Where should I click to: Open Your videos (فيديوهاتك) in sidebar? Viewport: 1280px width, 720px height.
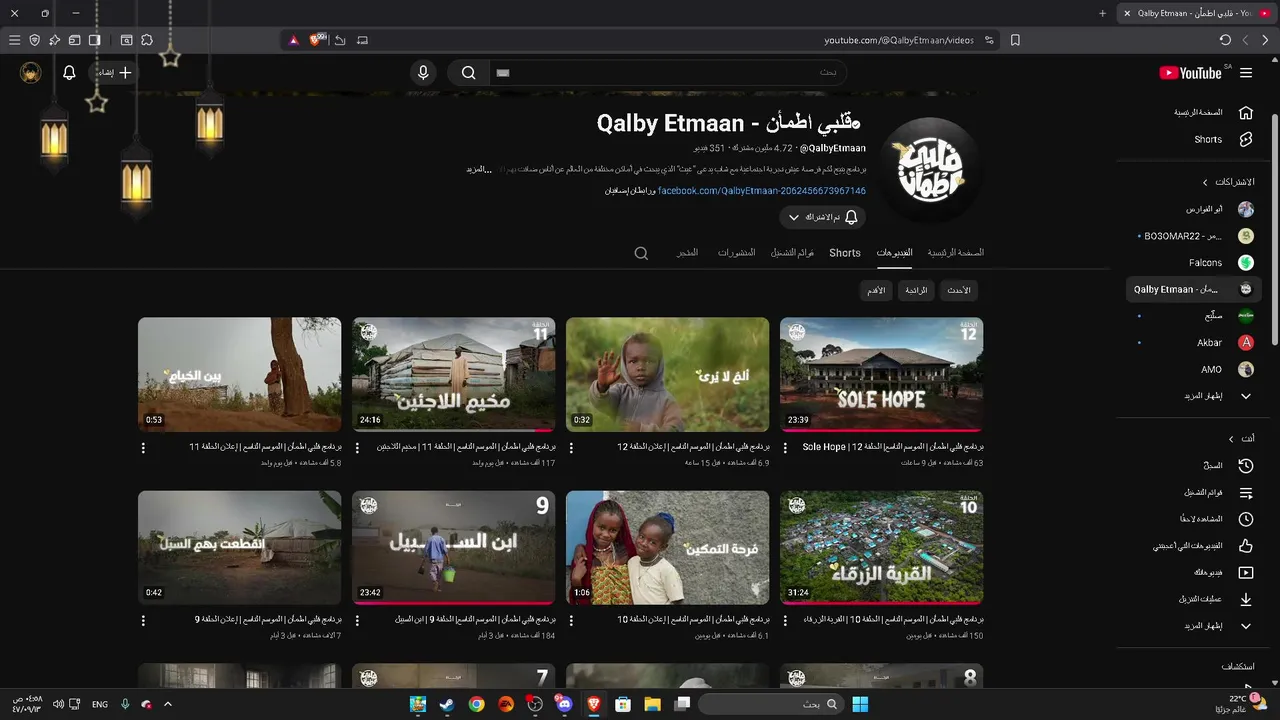(1196, 573)
